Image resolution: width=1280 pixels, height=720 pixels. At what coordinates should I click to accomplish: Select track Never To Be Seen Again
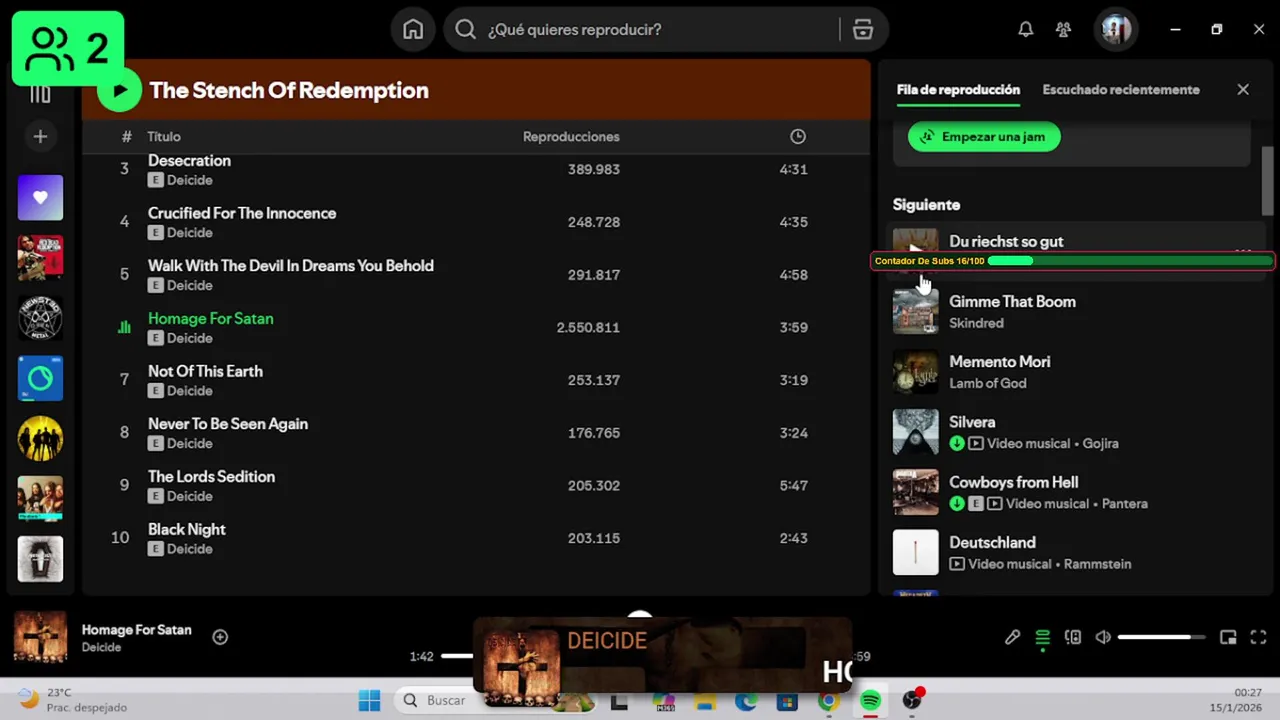pos(228,424)
